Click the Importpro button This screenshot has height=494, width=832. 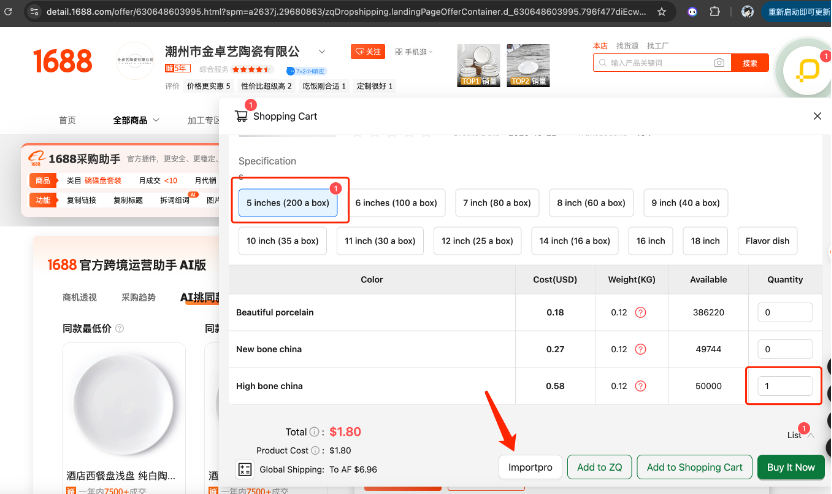(x=530, y=467)
